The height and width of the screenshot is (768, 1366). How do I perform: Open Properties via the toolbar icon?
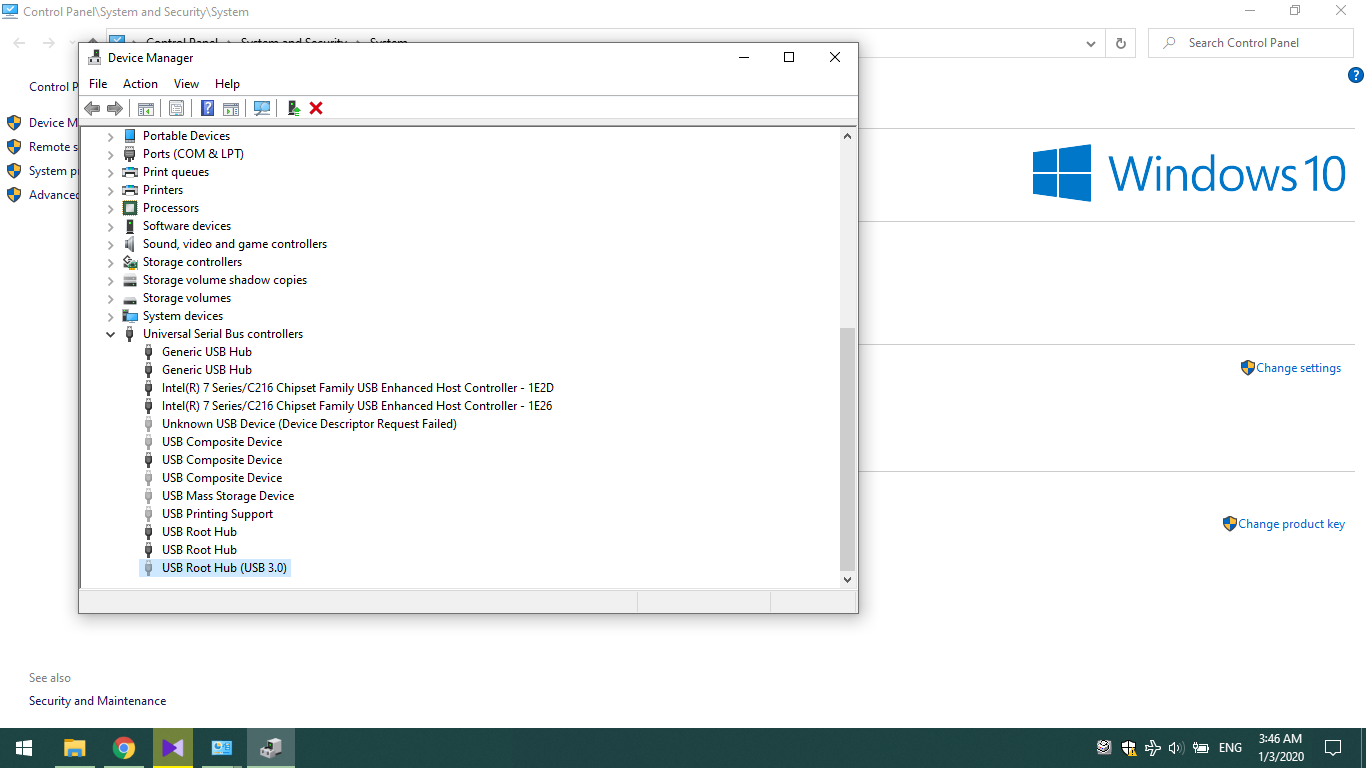(x=176, y=108)
